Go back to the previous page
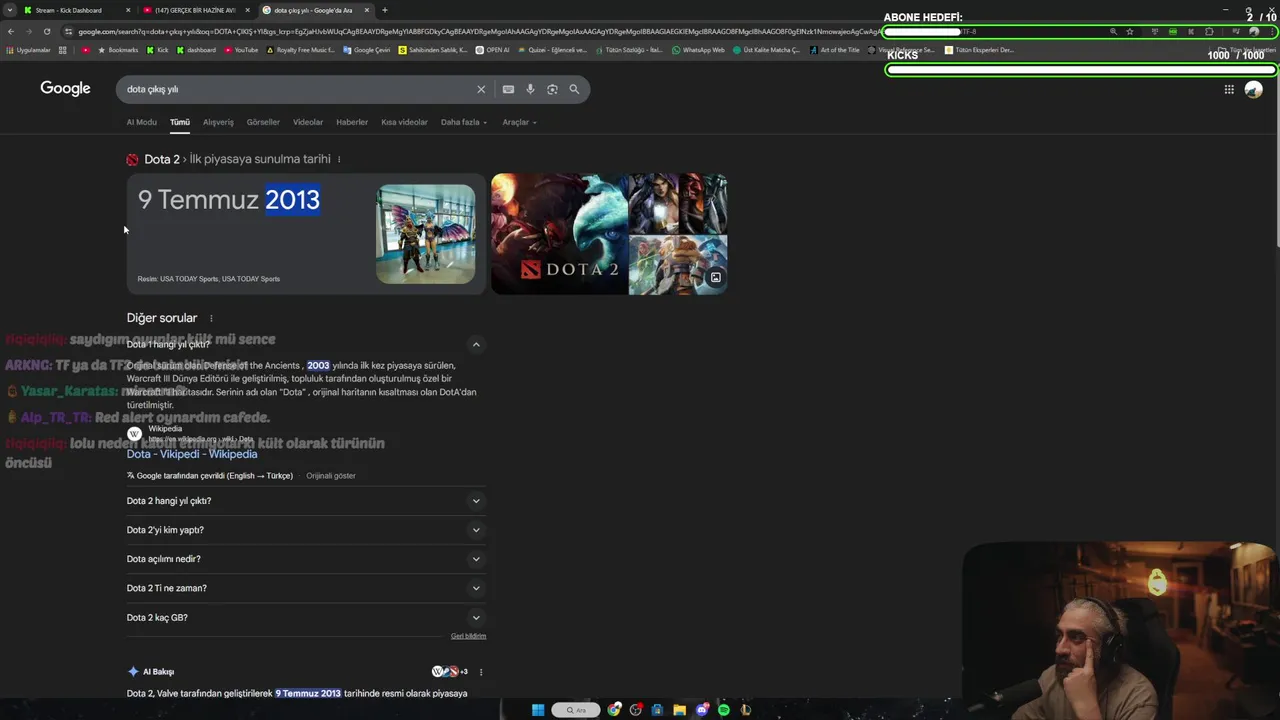 11,31
